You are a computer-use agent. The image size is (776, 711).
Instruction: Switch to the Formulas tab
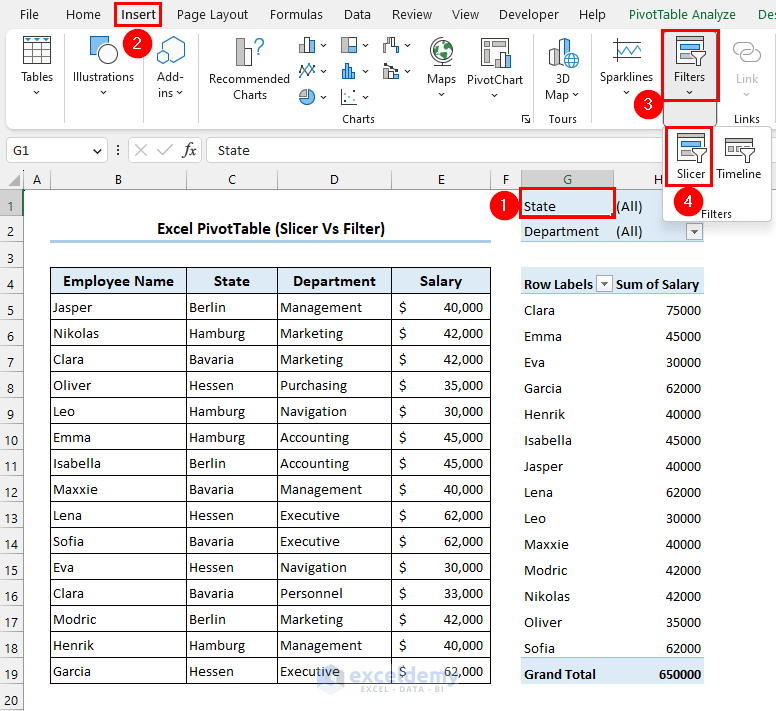click(296, 15)
